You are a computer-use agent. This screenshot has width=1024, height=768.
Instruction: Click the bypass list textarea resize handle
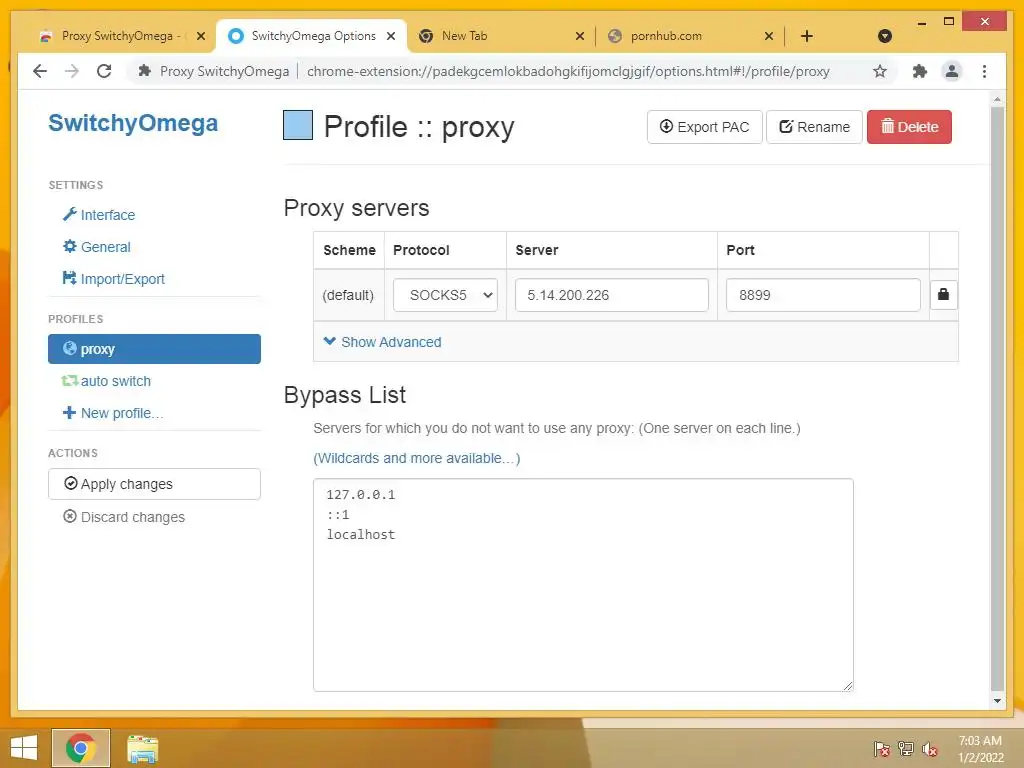point(848,686)
